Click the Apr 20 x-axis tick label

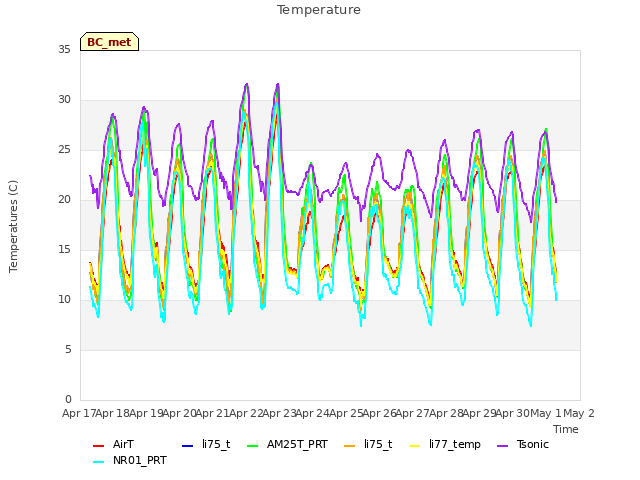179,413
